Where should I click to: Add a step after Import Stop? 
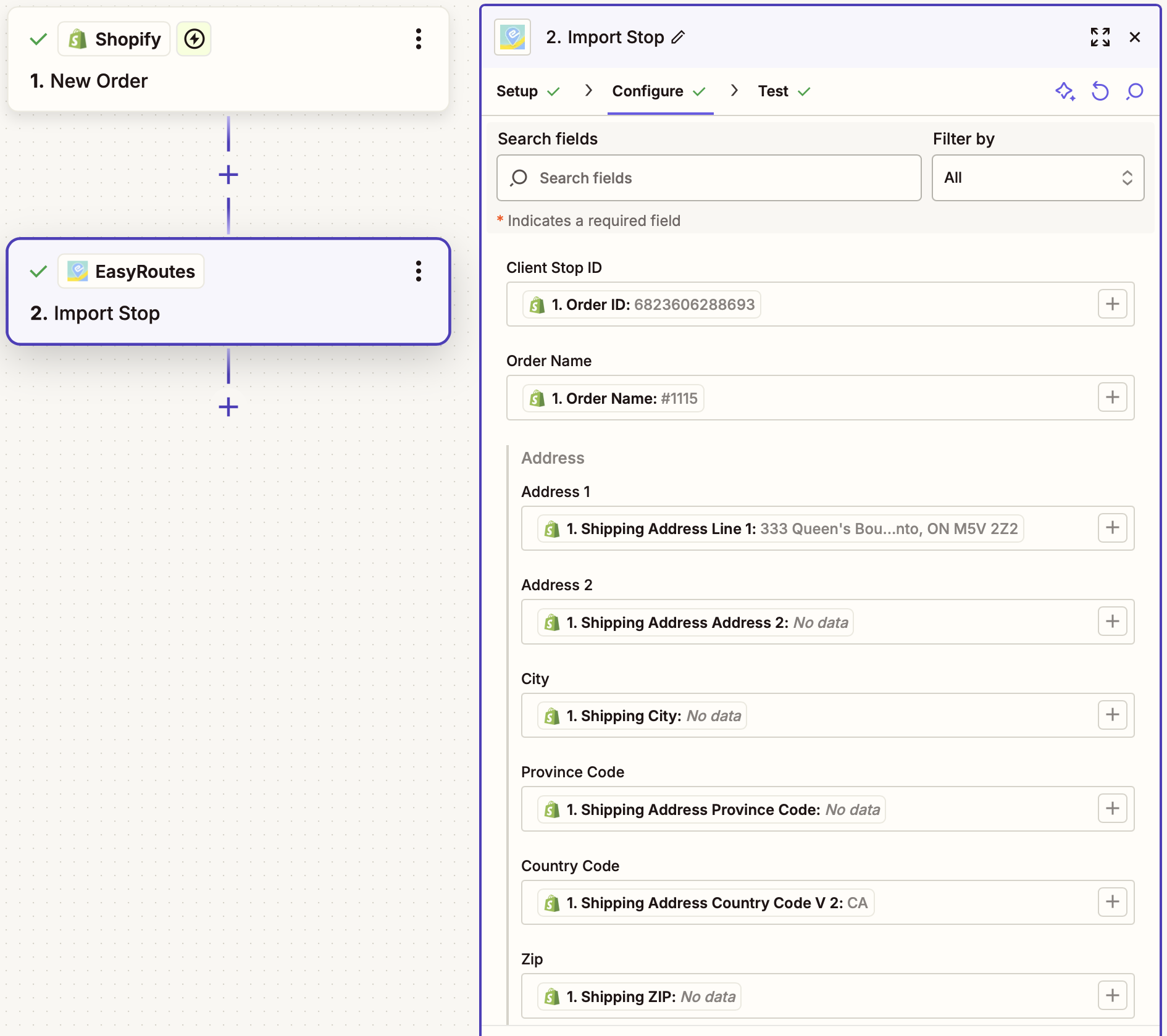[228, 407]
